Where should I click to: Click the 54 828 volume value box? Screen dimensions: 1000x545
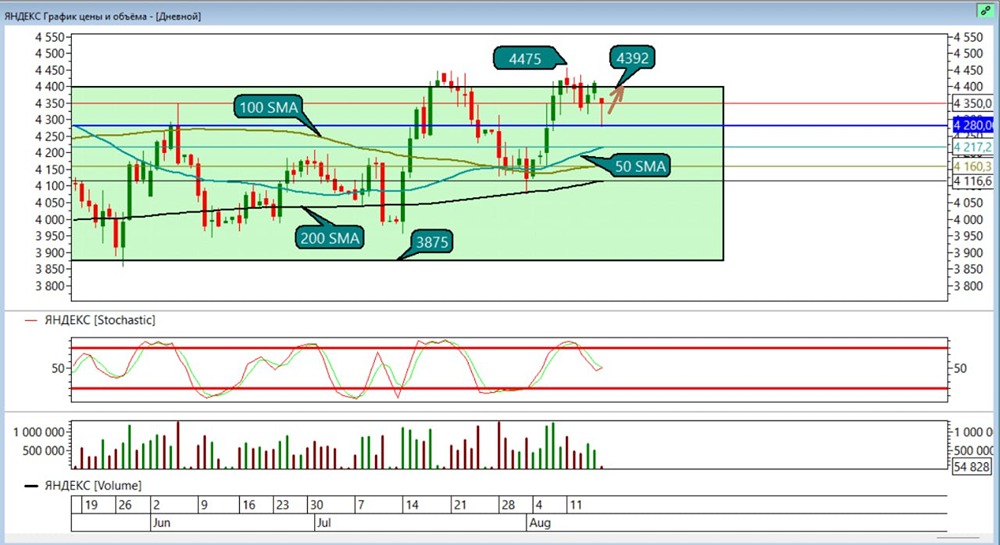[x=972, y=467]
